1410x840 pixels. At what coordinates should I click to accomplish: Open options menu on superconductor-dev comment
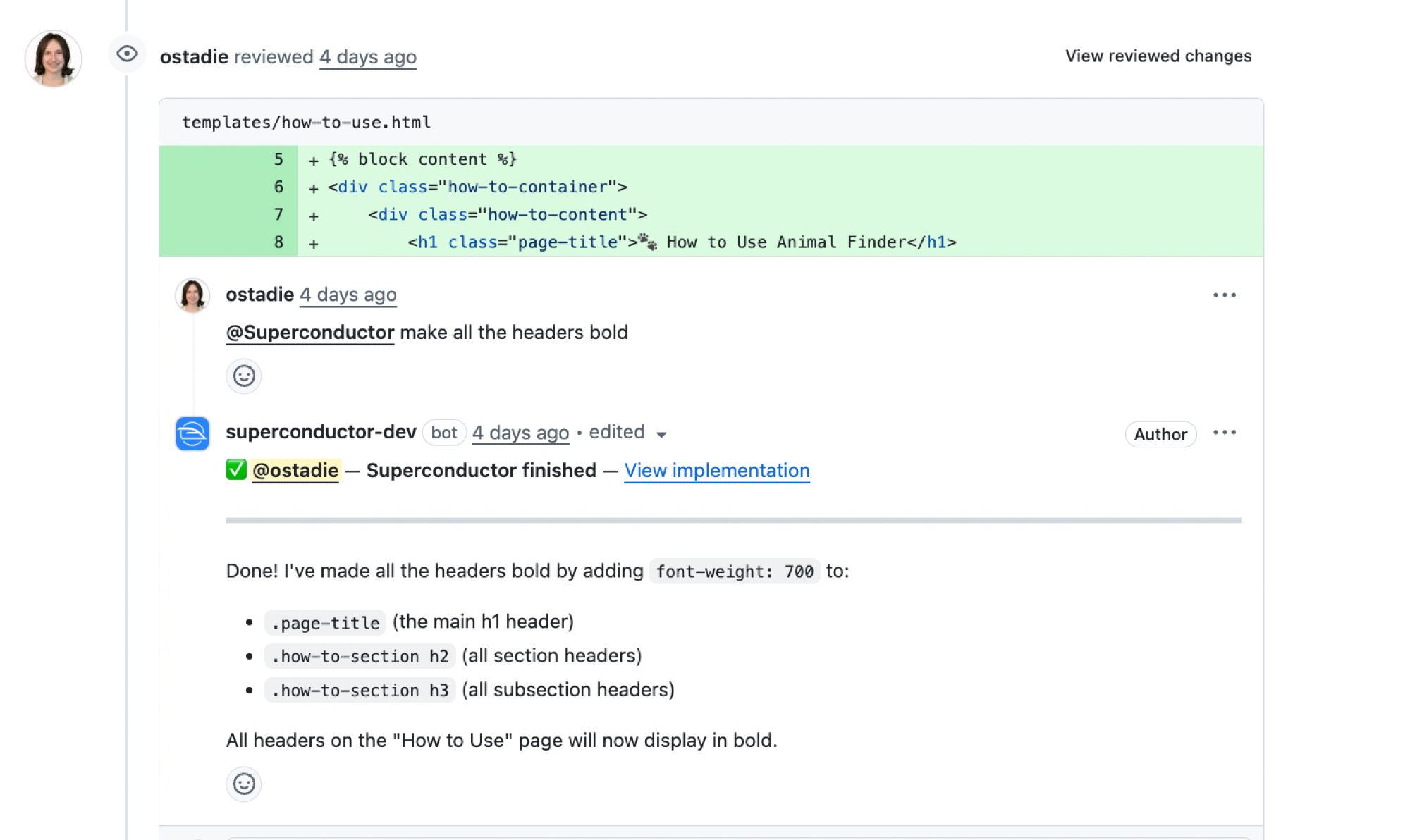click(1225, 432)
